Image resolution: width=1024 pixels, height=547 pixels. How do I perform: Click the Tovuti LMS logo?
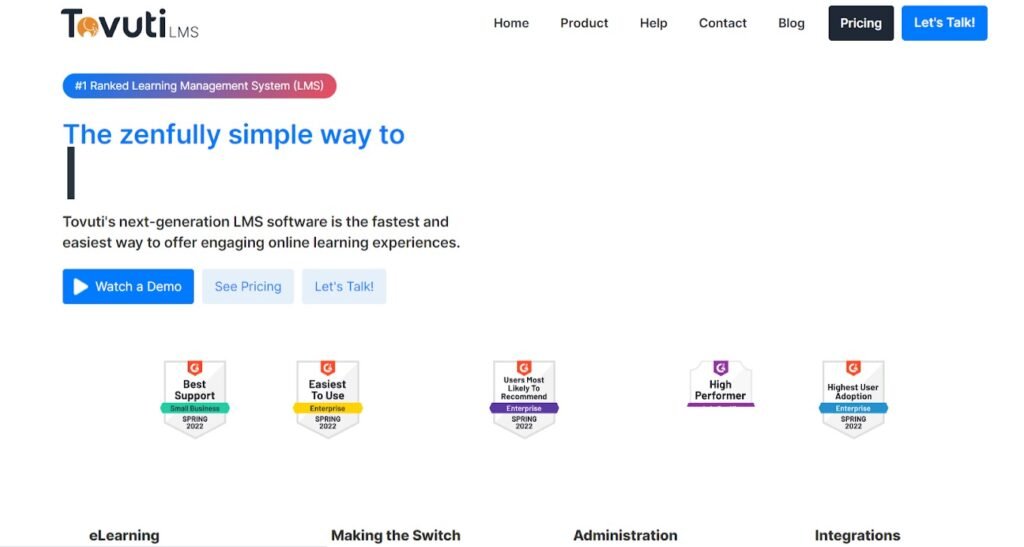(129, 24)
